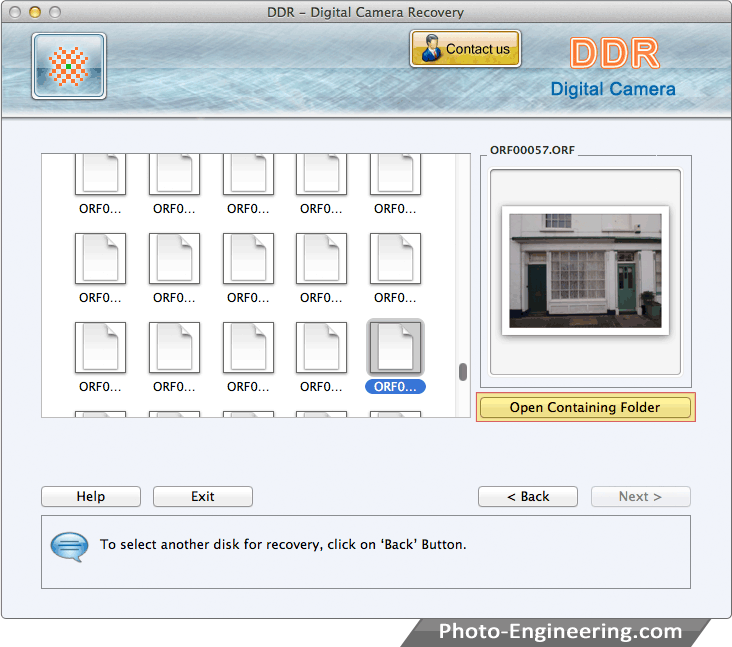This screenshot has height=647, width=732.
Task: Click the speech bubble hint icon
Action: click(70, 546)
